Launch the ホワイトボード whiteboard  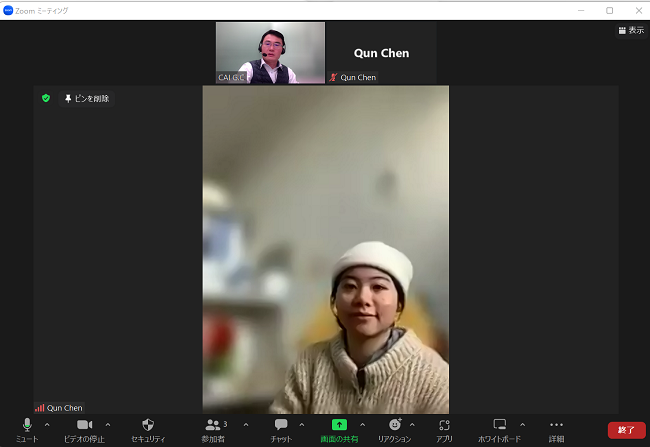[x=500, y=430]
